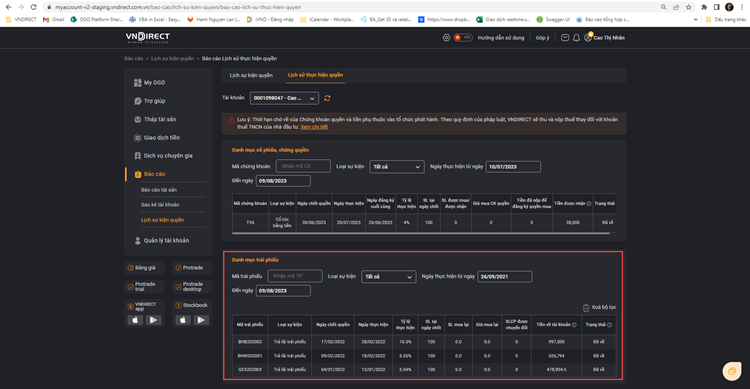Open Protrade shortcut
Image resolution: width=750 pixels, height=389 pixels.
point(192,268)
